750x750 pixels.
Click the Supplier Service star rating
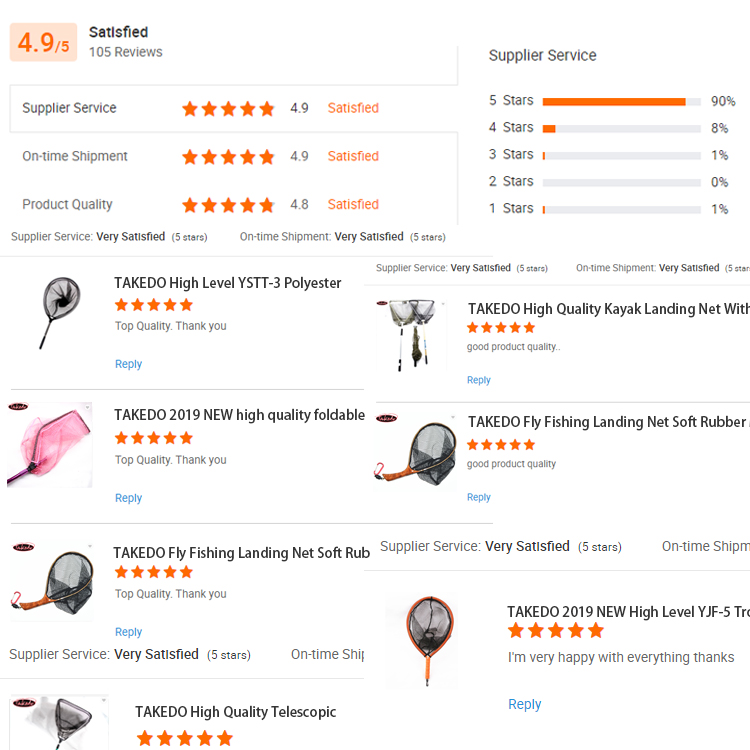click(228, 109)
